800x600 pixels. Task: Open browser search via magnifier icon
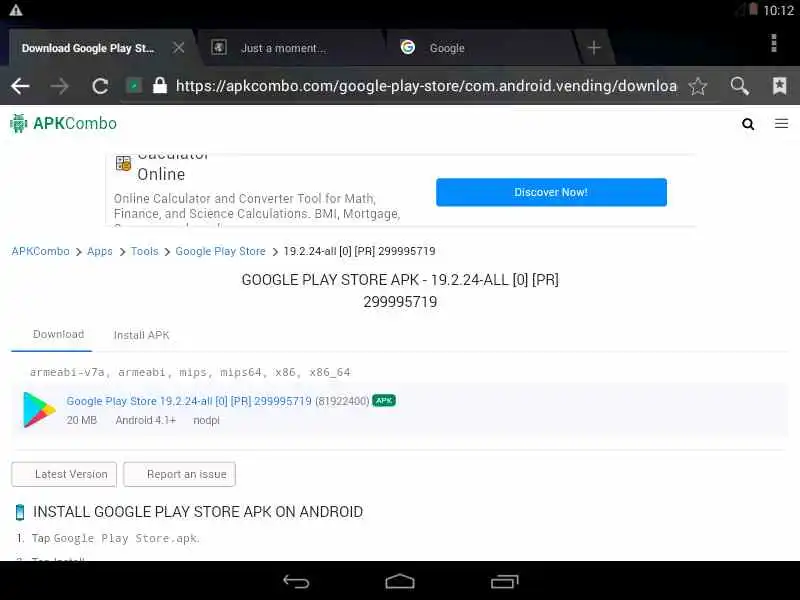[x=739, y=86]
